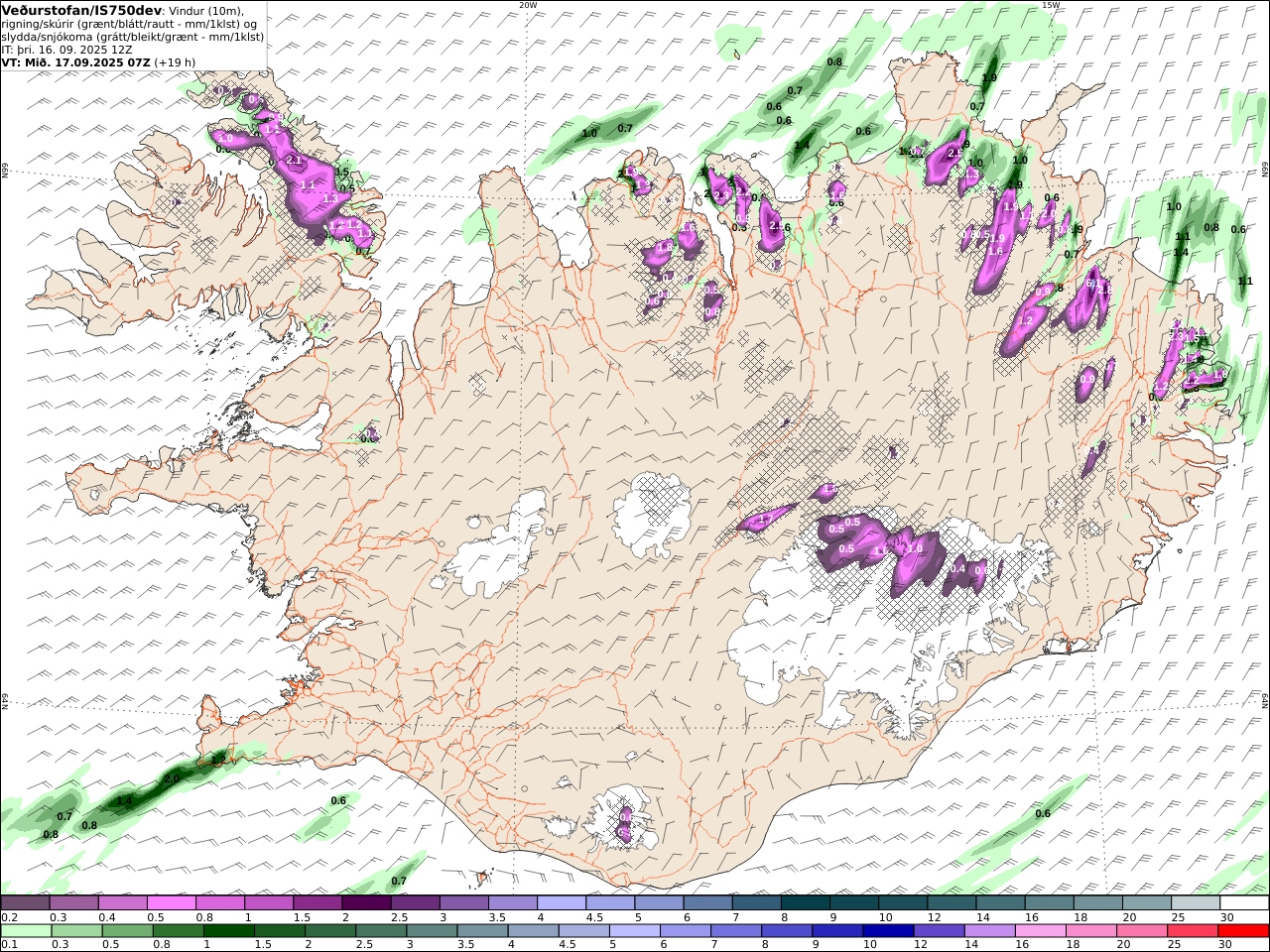Select the top-row pink swatch labeled 0.5
Image resolution: width=1270 pixels, height=952 pixels.
click(171, 903)
